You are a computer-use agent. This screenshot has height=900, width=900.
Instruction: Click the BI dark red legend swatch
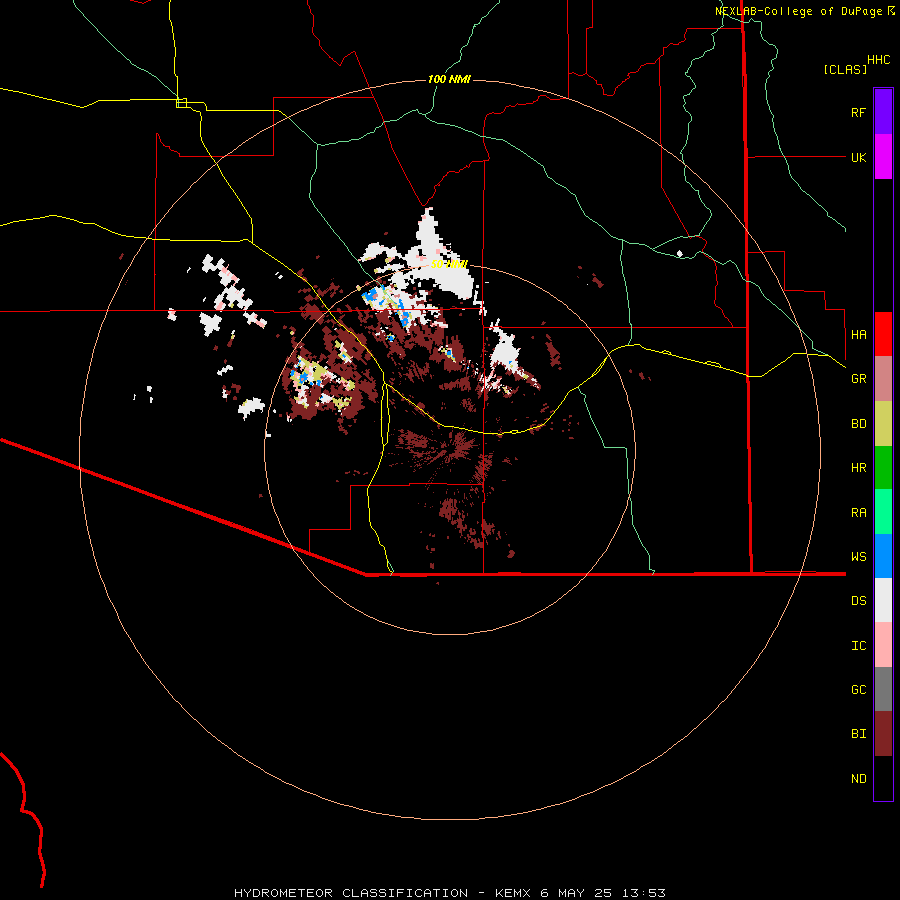pos(883,734)
